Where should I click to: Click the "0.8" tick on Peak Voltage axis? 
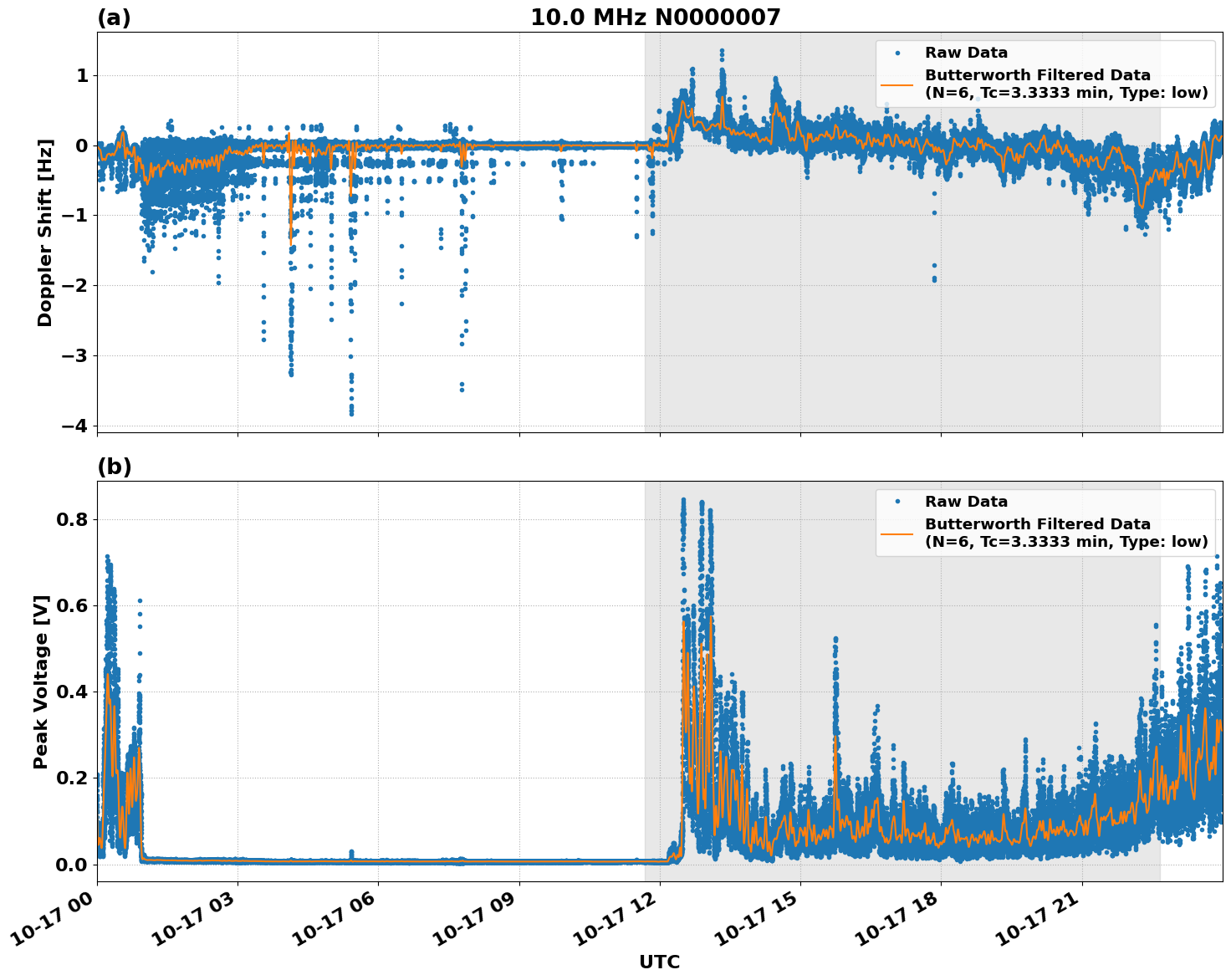click(71, 519)
